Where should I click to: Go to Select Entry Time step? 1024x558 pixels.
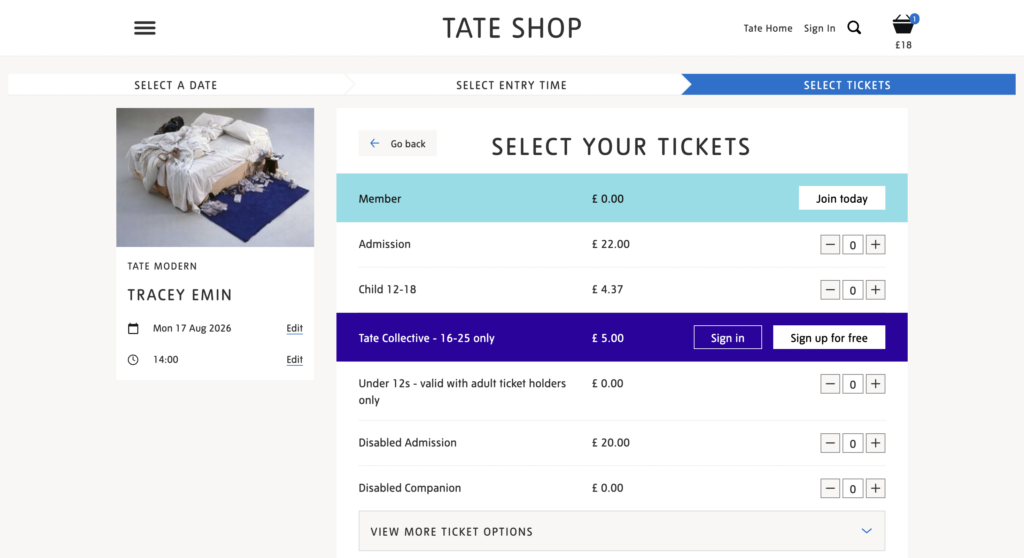511,85
